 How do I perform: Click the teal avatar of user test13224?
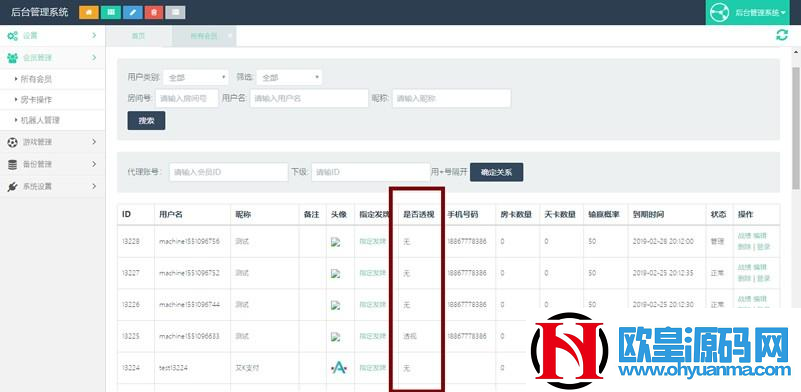click(339, 367)
